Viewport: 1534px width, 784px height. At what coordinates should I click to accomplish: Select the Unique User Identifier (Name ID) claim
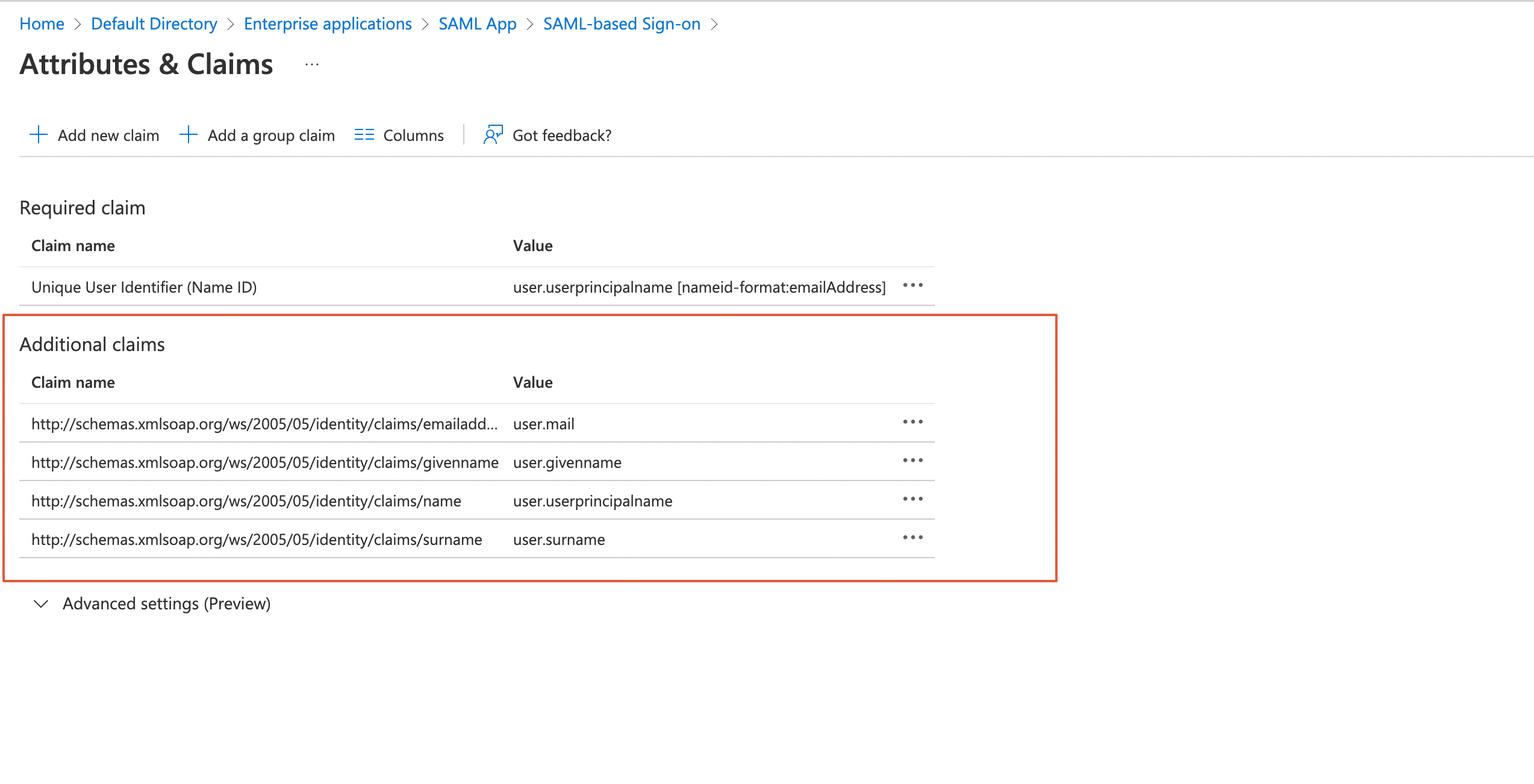(144, 287)
